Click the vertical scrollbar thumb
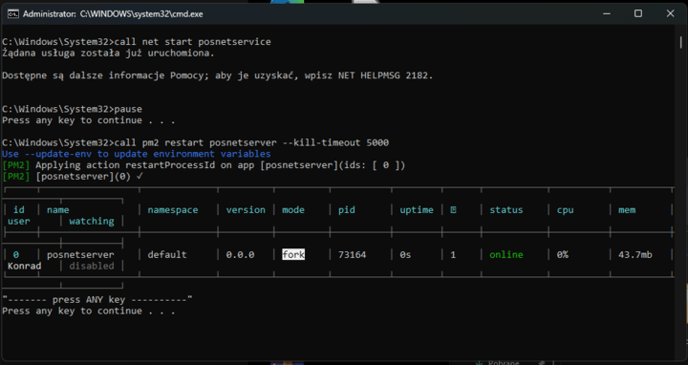Image resolution: width=688 pixels, height=365 pixels. click(681, 42)
